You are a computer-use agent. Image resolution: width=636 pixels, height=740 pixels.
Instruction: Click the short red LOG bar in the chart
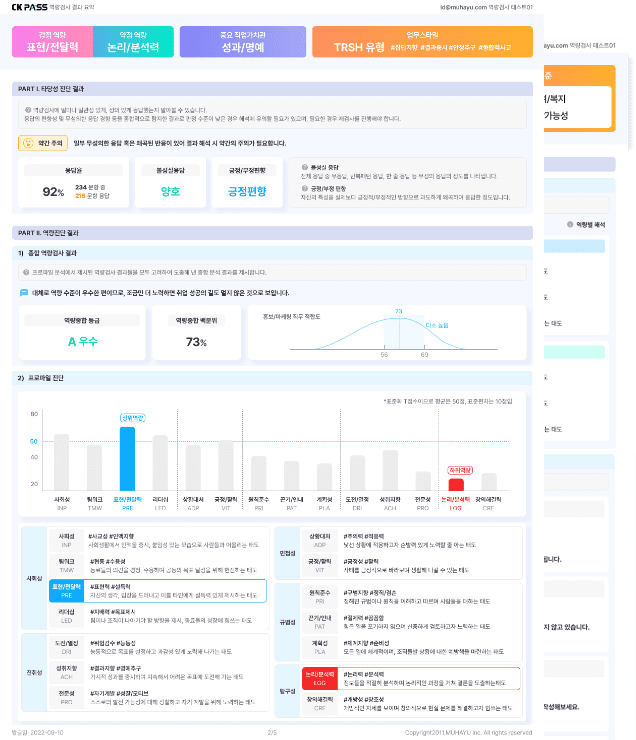(455, 484)
